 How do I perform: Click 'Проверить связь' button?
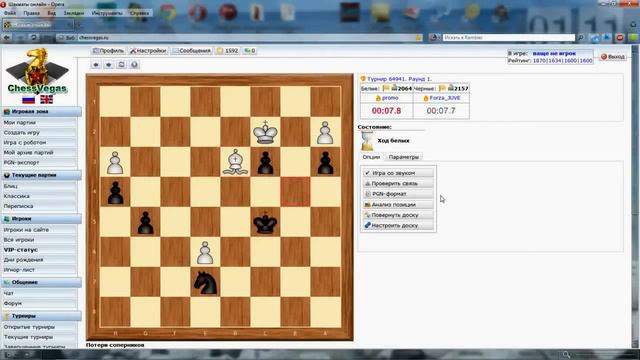(x=398, y=184)
